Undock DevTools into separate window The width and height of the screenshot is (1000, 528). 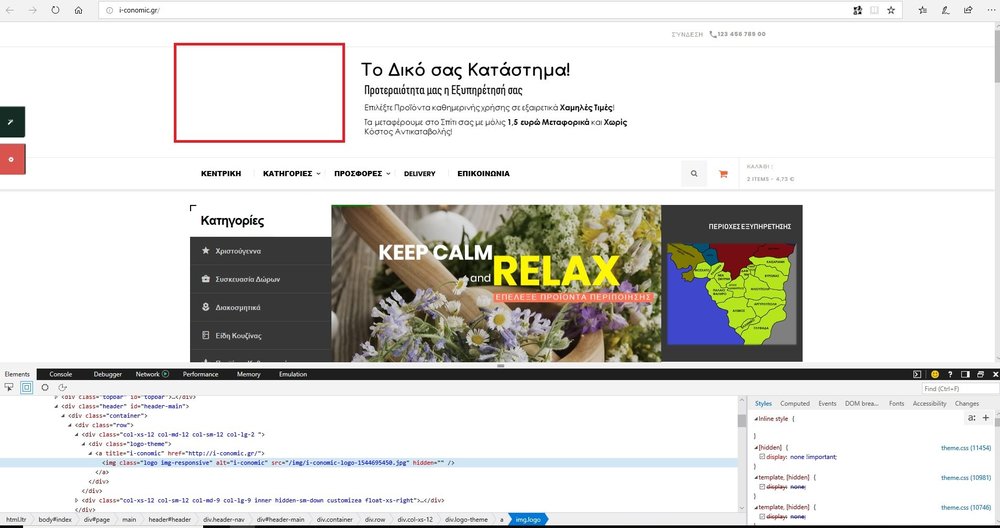980,374
